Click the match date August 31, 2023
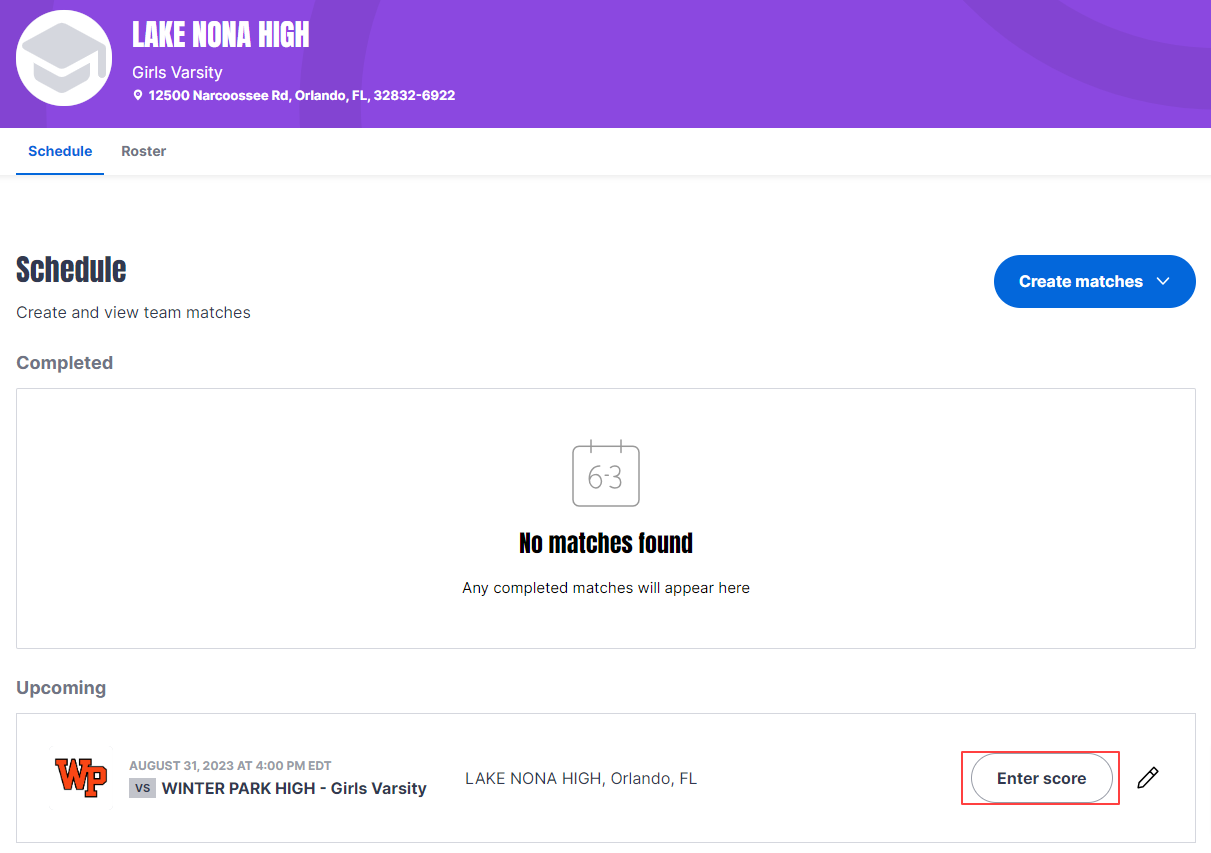Image resolution: width=1211 pixels, height=853 pixels. pyautogui.click(x=230, y=766)
